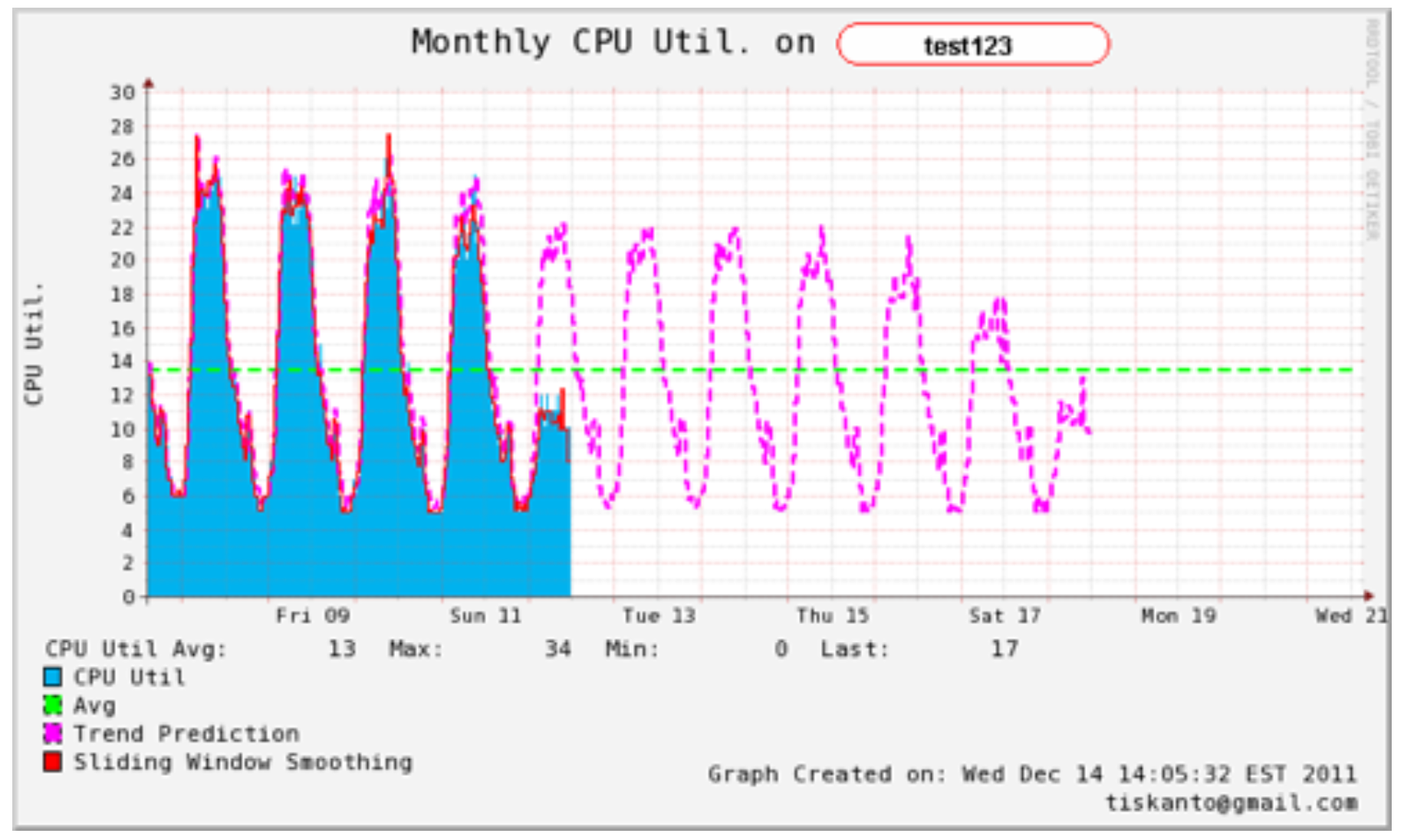Image resolution: width=1404 pixels, height=840 pixels.
Task: Click the blue CPU Util legend swatch
Action: pos(52,677)
